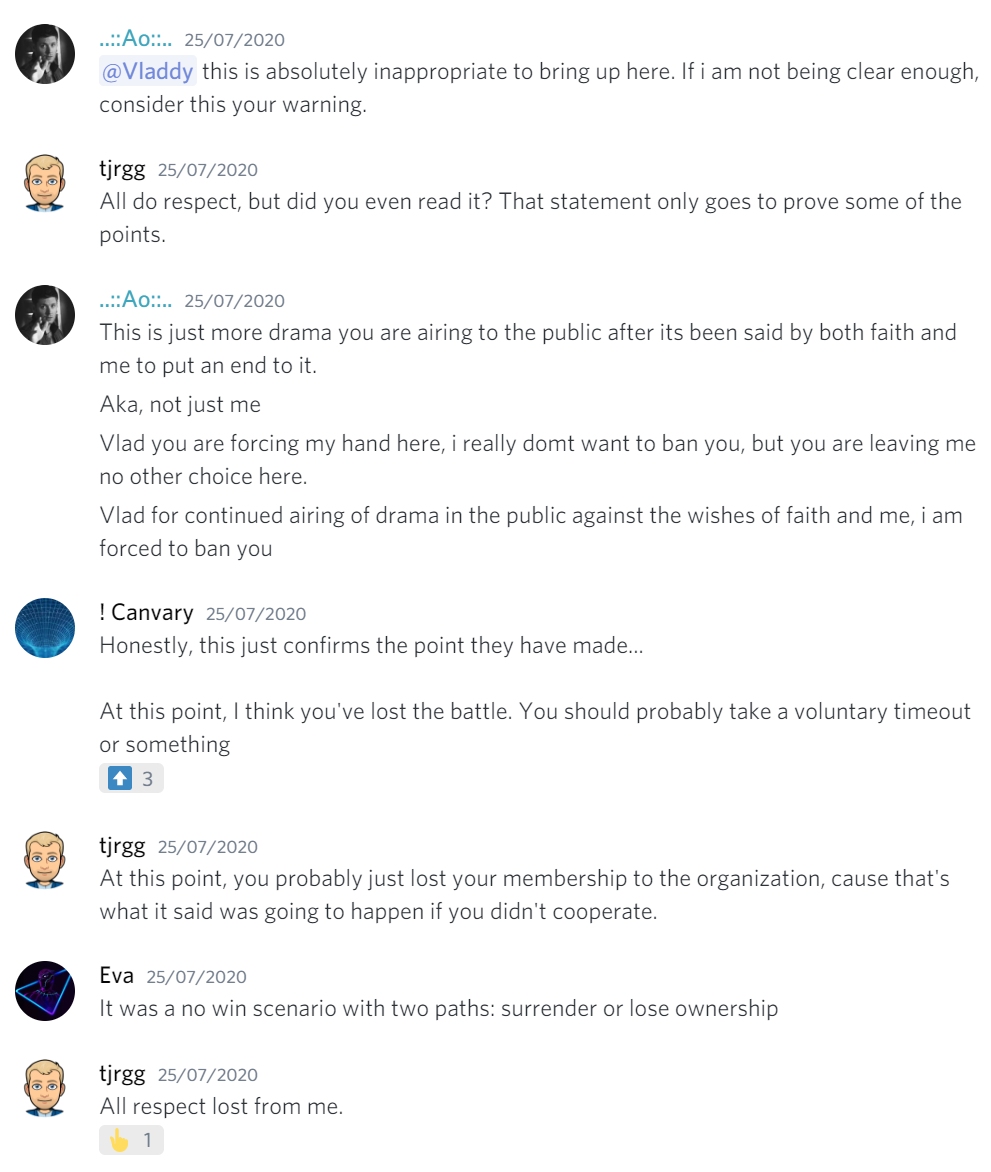Click the timestamp next to Eva's name

click(x=196, y=977)
